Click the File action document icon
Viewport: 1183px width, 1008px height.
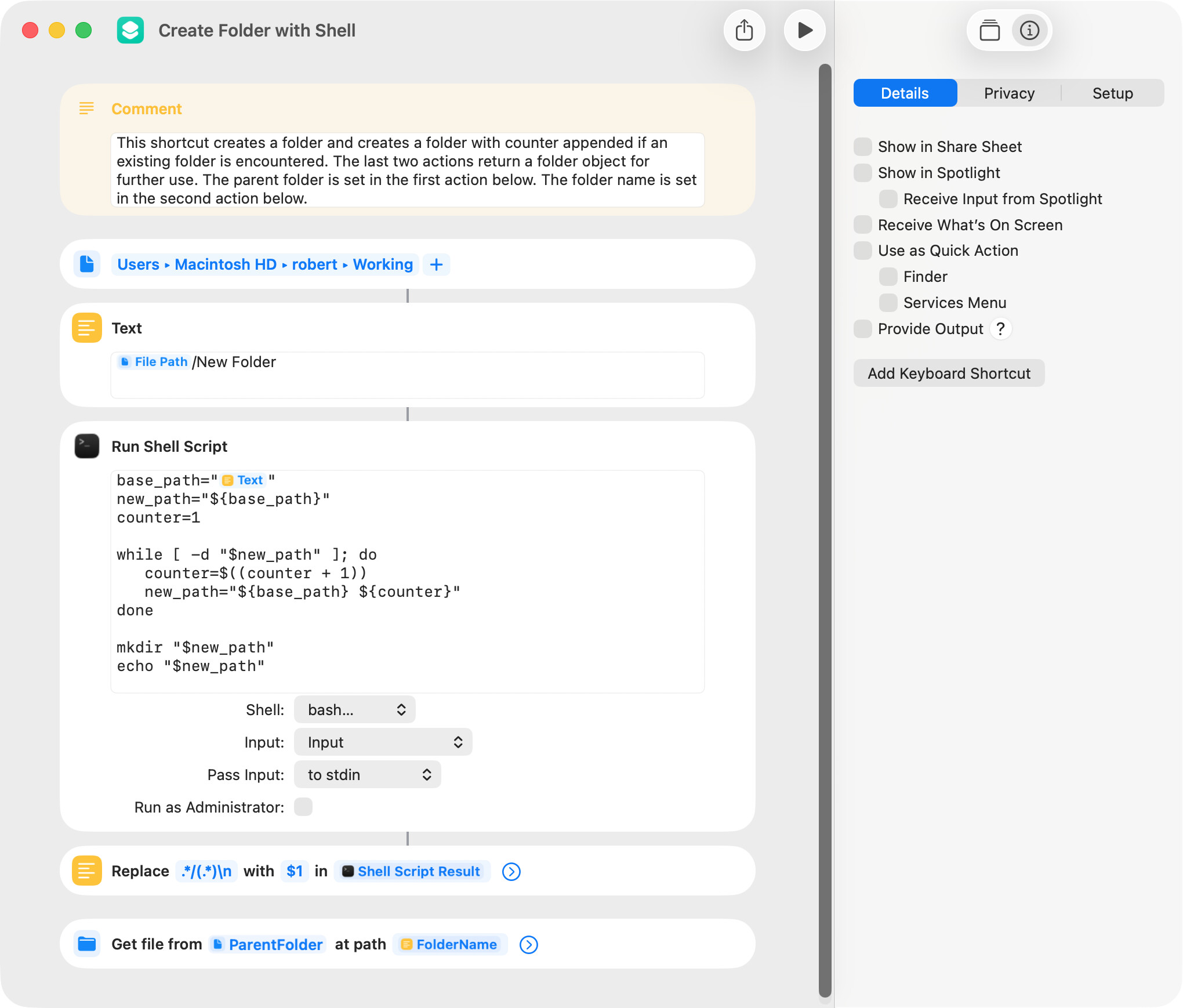point(87,264)
